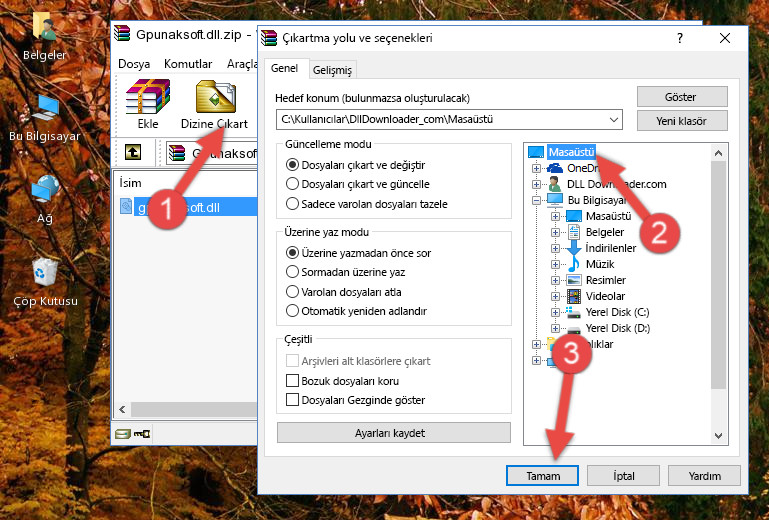Expand the DLL Downloader.com tree node
Screen dimensions: 769x520
coord(536,184)
